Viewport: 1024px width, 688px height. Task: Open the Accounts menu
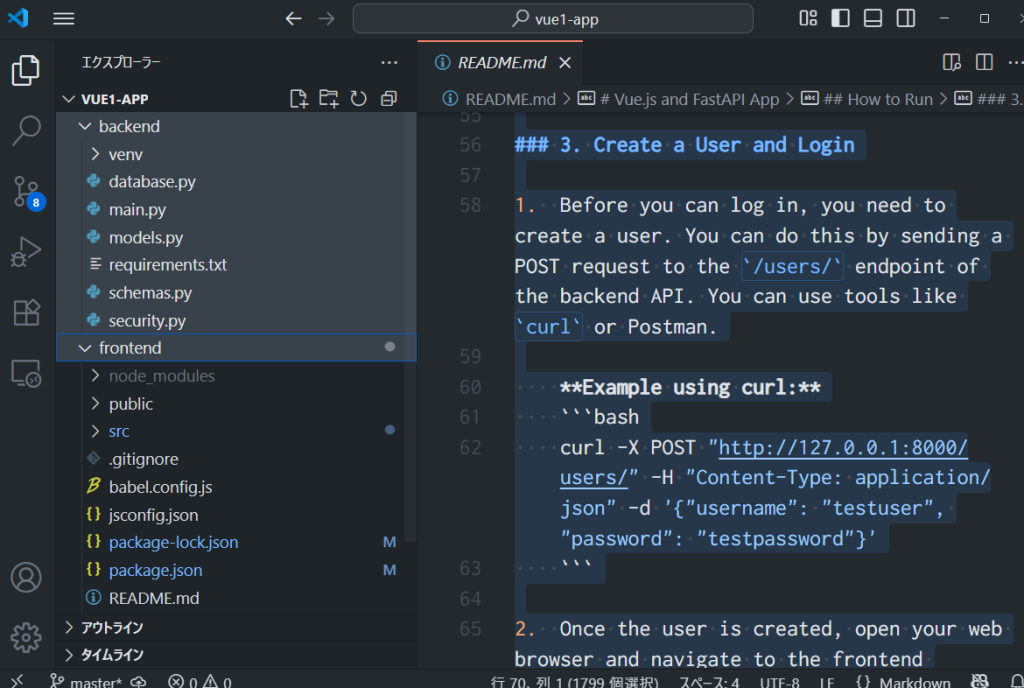pos(26,578)
